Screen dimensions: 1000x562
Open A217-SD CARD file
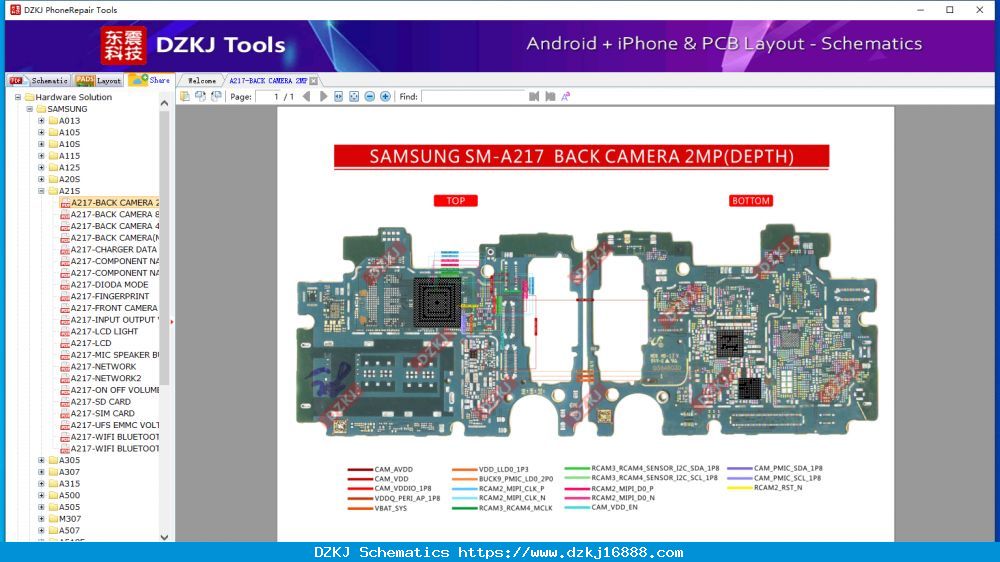[x=100, y=402]
